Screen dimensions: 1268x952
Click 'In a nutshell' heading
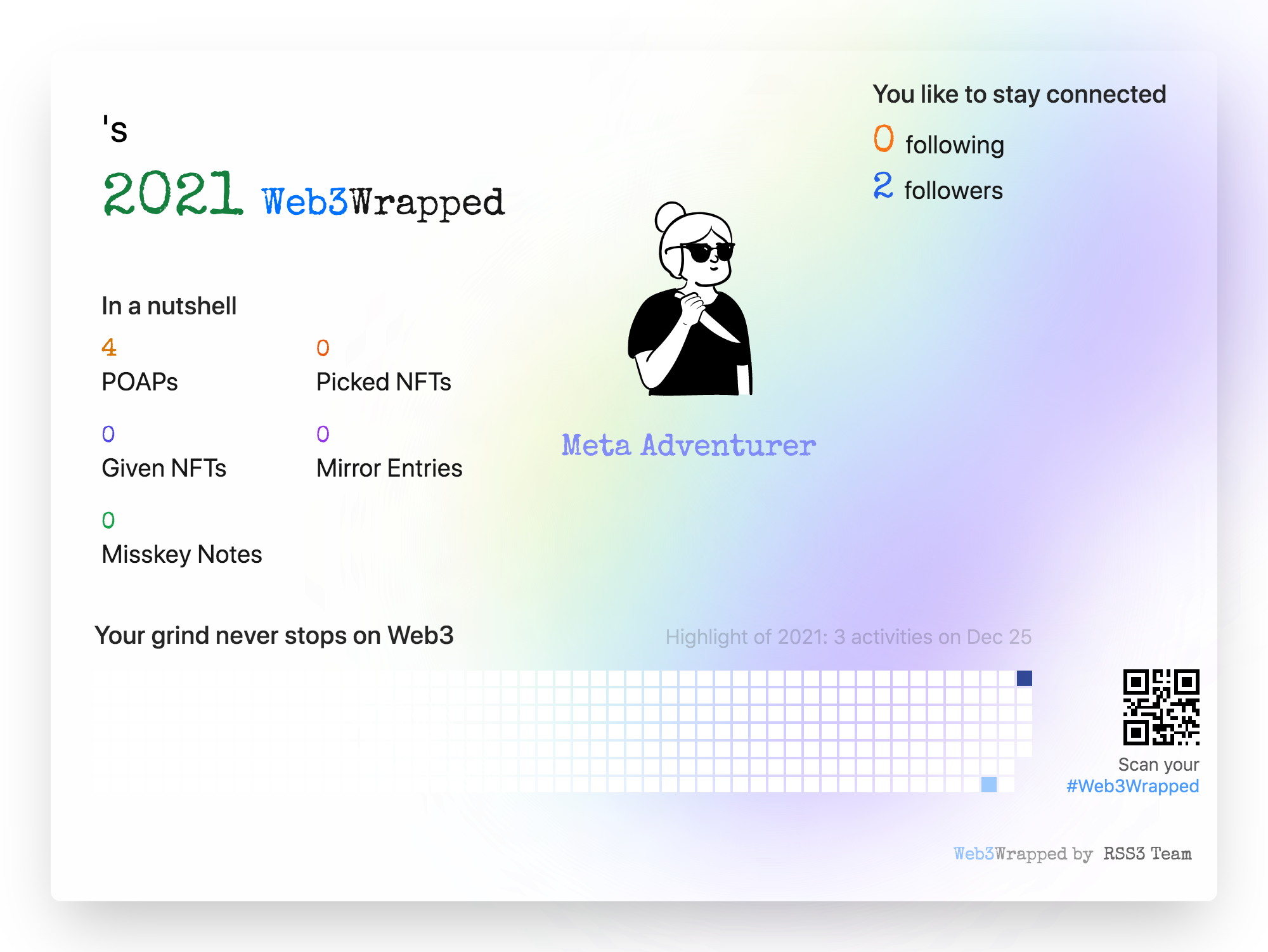click(x=169, y=306)
